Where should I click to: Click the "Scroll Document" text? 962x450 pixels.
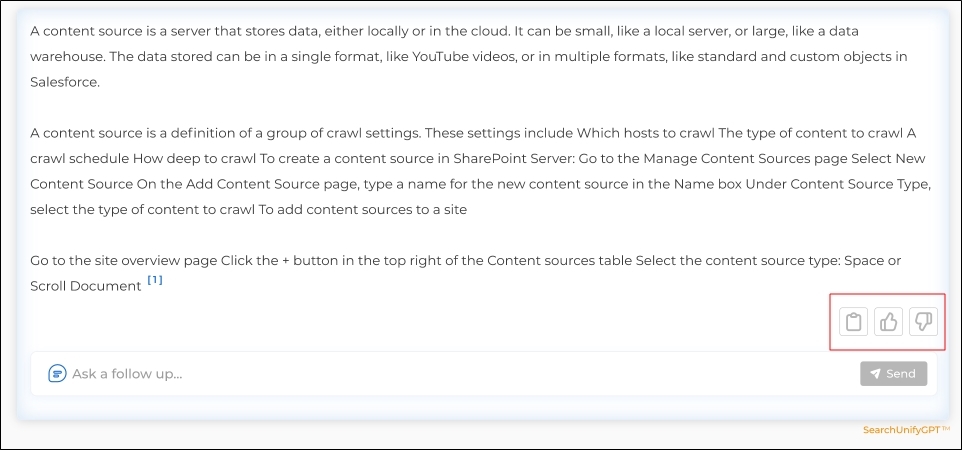[x=86, y=286]
